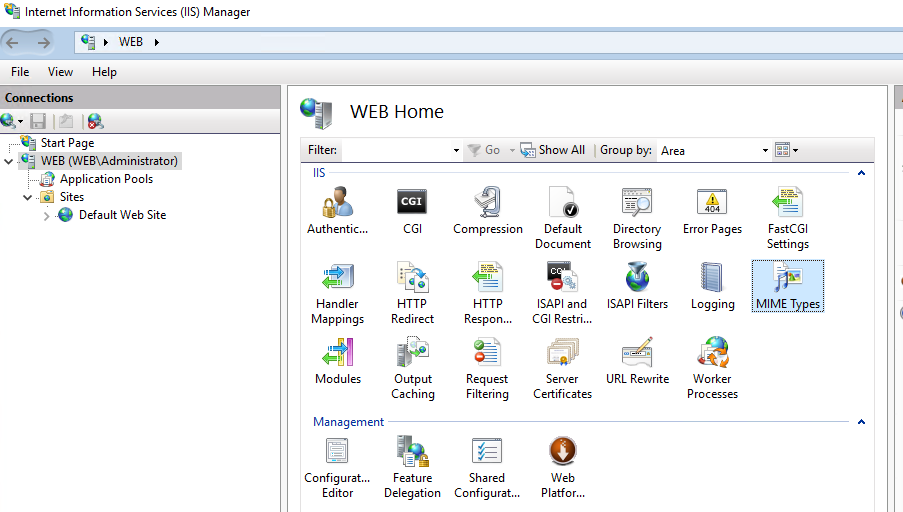
Task: Collapse the IIS group section
Action: tap(861, 173)
